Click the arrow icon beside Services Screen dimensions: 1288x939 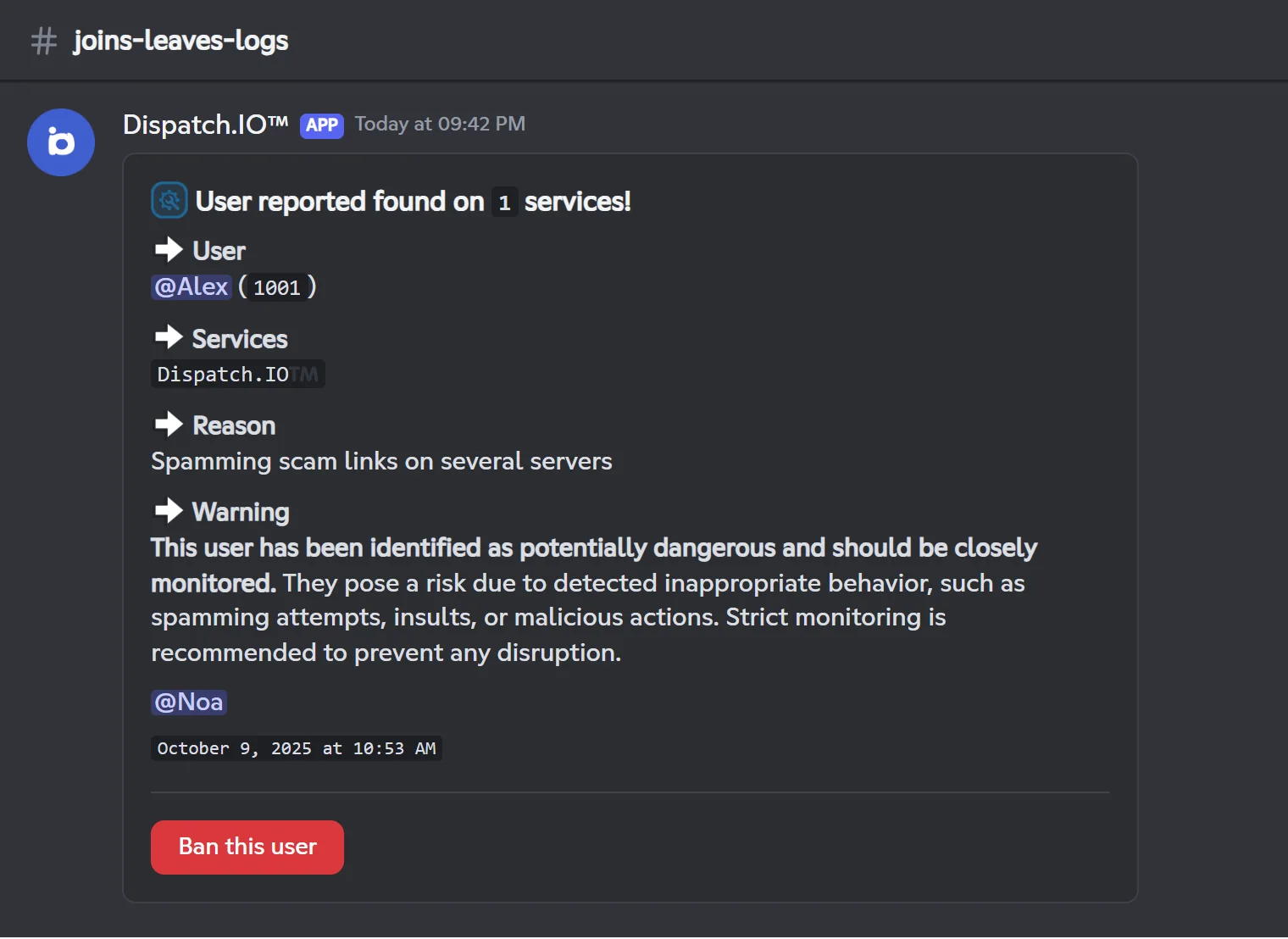coord(169,337)
